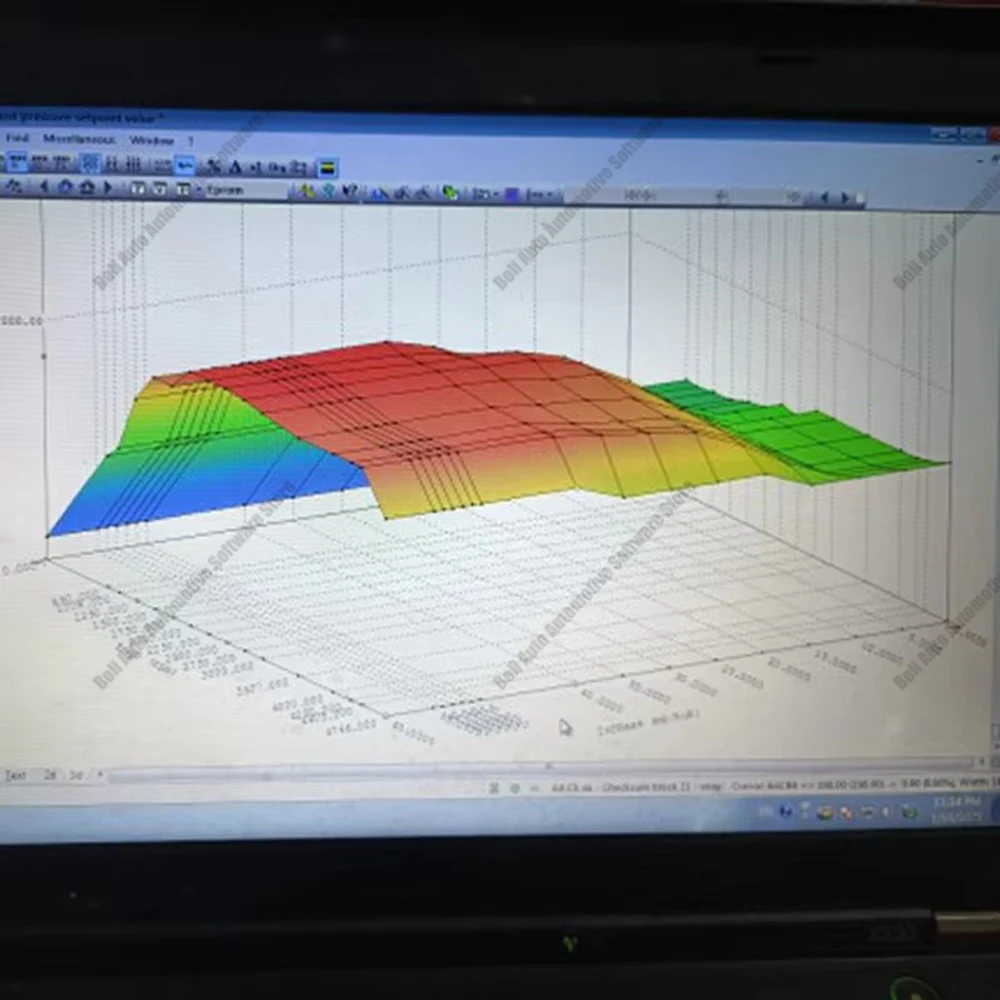Click the blue pencil-like toolbar icon
The width and height of the screenshot is (1000, 1000).
[380, 193]
